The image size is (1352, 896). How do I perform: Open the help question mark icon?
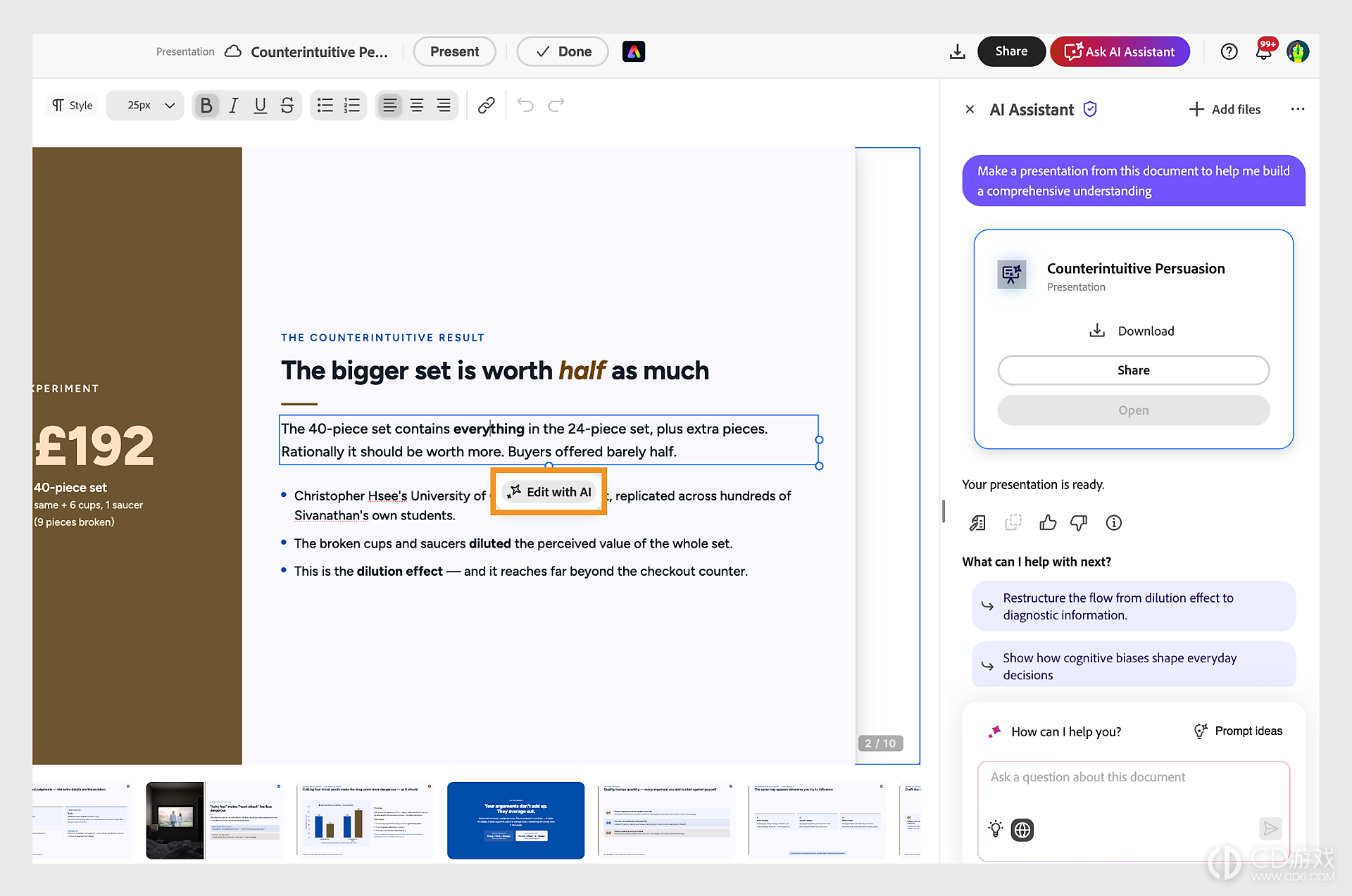click(x=1229, y=51)
